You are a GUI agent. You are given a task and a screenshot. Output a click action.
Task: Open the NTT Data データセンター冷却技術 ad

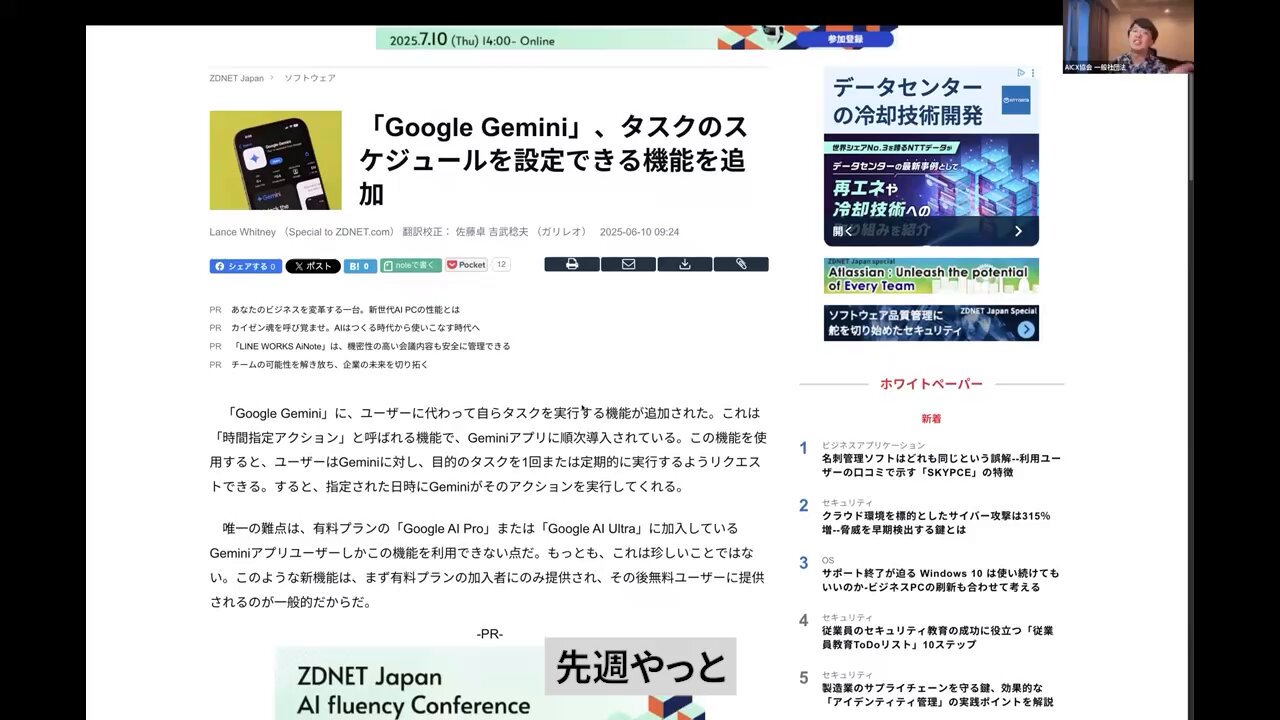coord(931,156)
